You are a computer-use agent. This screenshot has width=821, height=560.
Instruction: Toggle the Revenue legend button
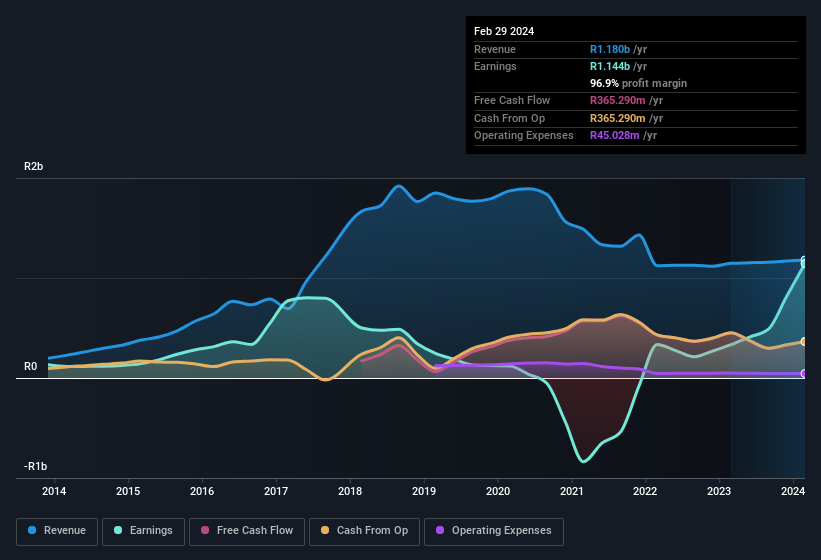(x=57, y=531)
